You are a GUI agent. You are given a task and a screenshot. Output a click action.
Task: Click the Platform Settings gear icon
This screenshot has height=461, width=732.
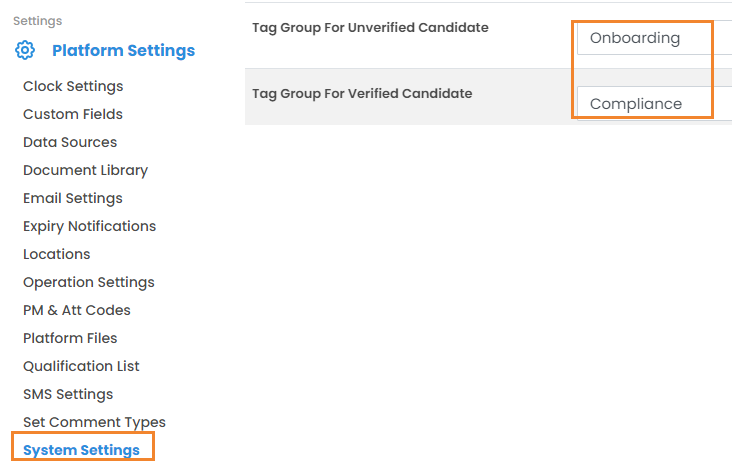25,51
